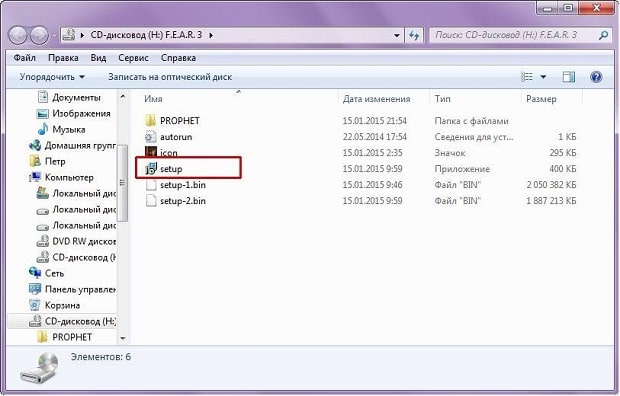
Task: Select the setup application icon
Action: coord(151,169)
